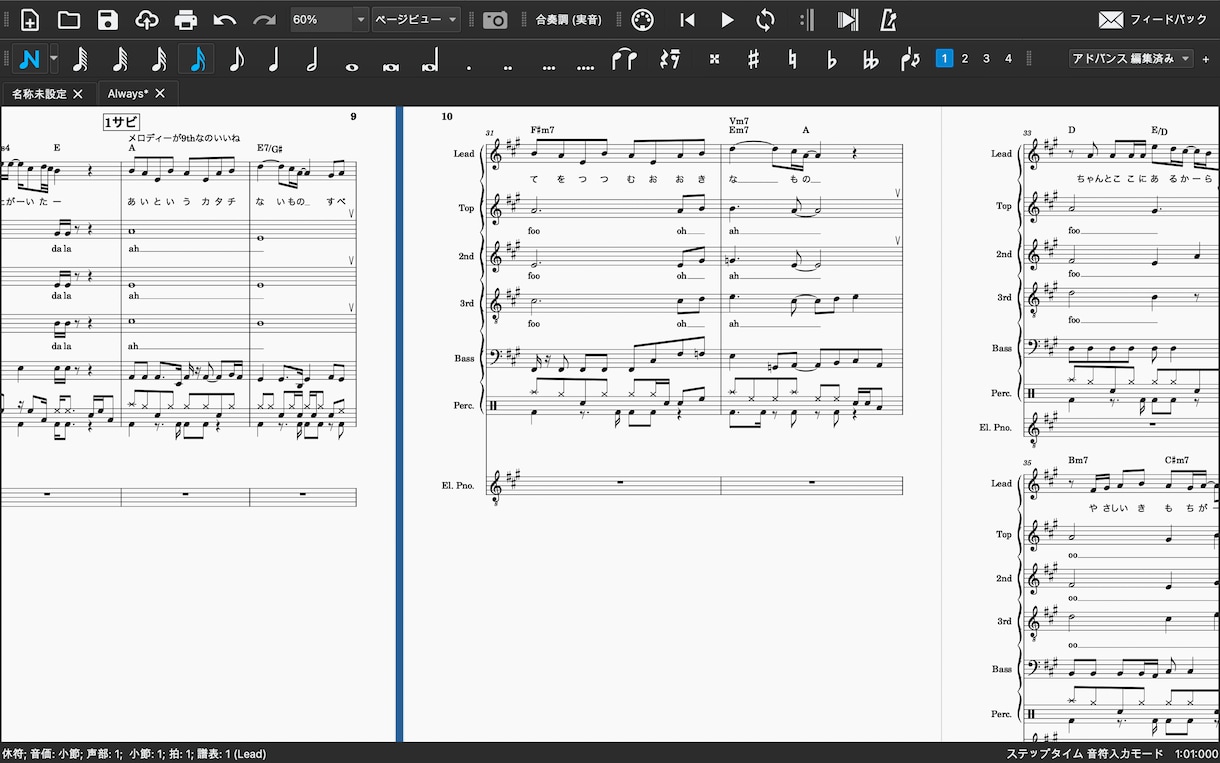Save the score with the floppy icon
Screen dimensions: 1220x763
tap(108, 19)
